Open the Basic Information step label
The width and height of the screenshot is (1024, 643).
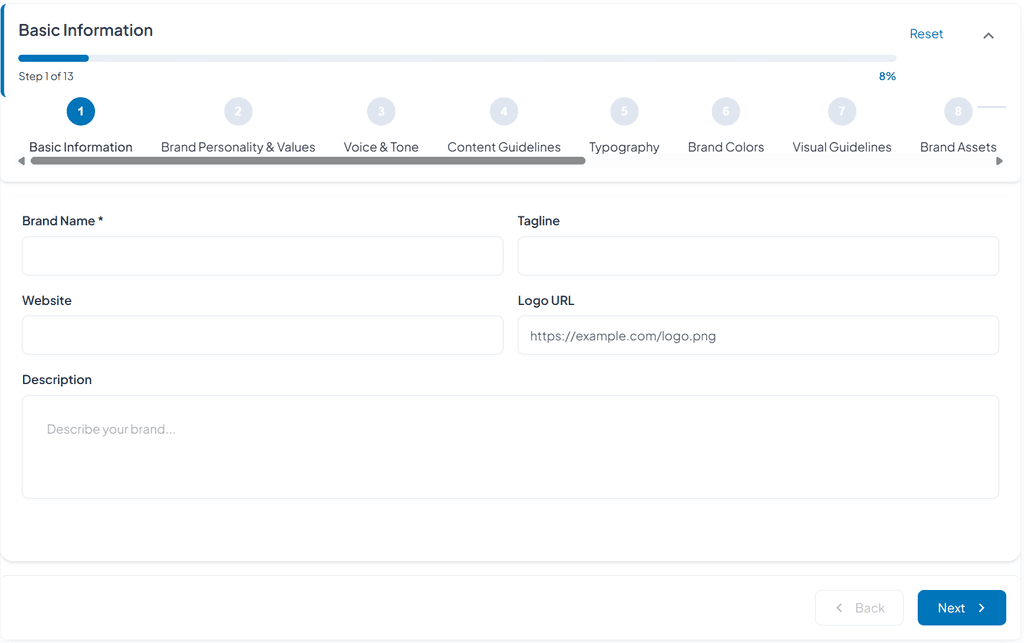[x=81, y=147]
